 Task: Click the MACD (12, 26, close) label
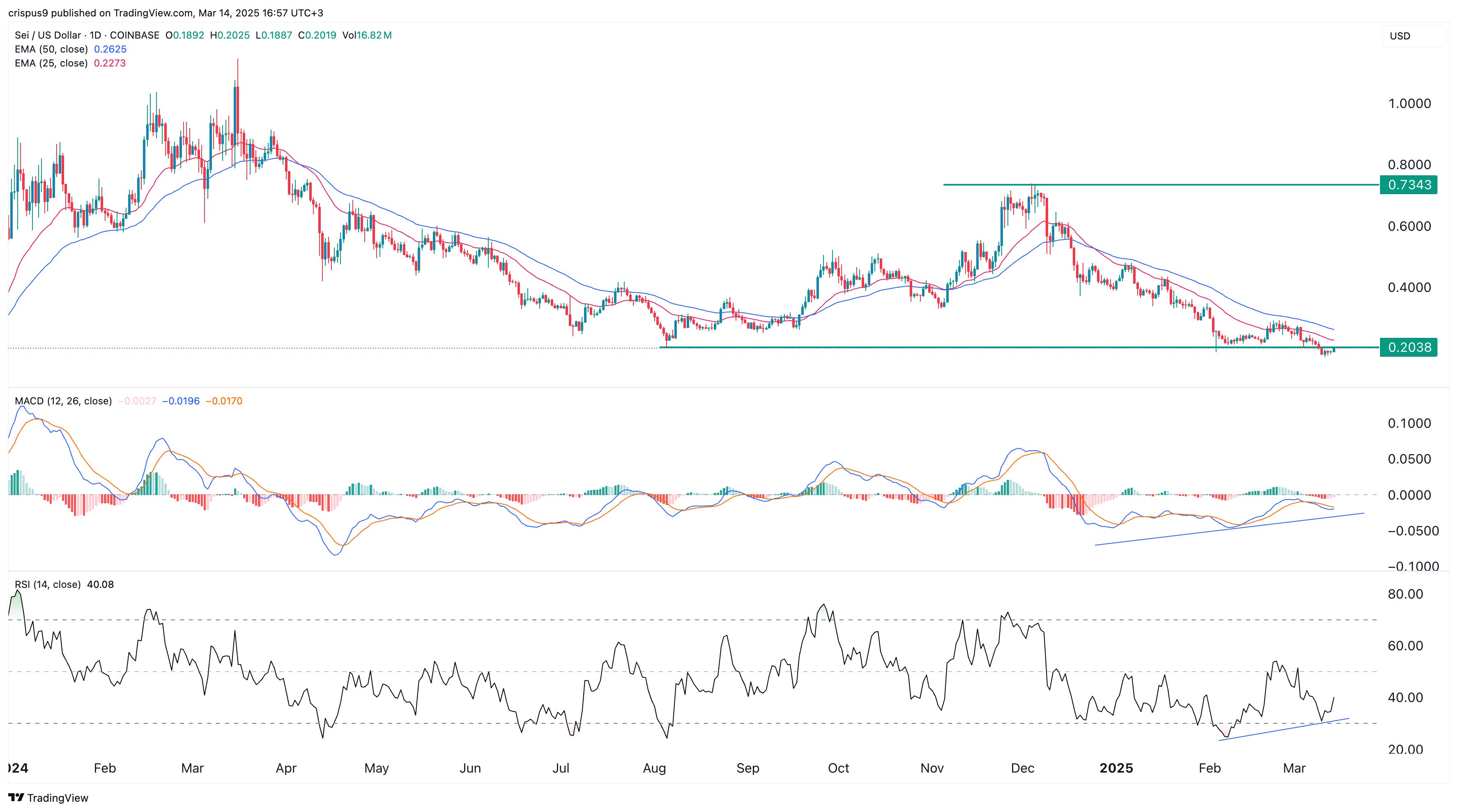click(x=63, y=401)
